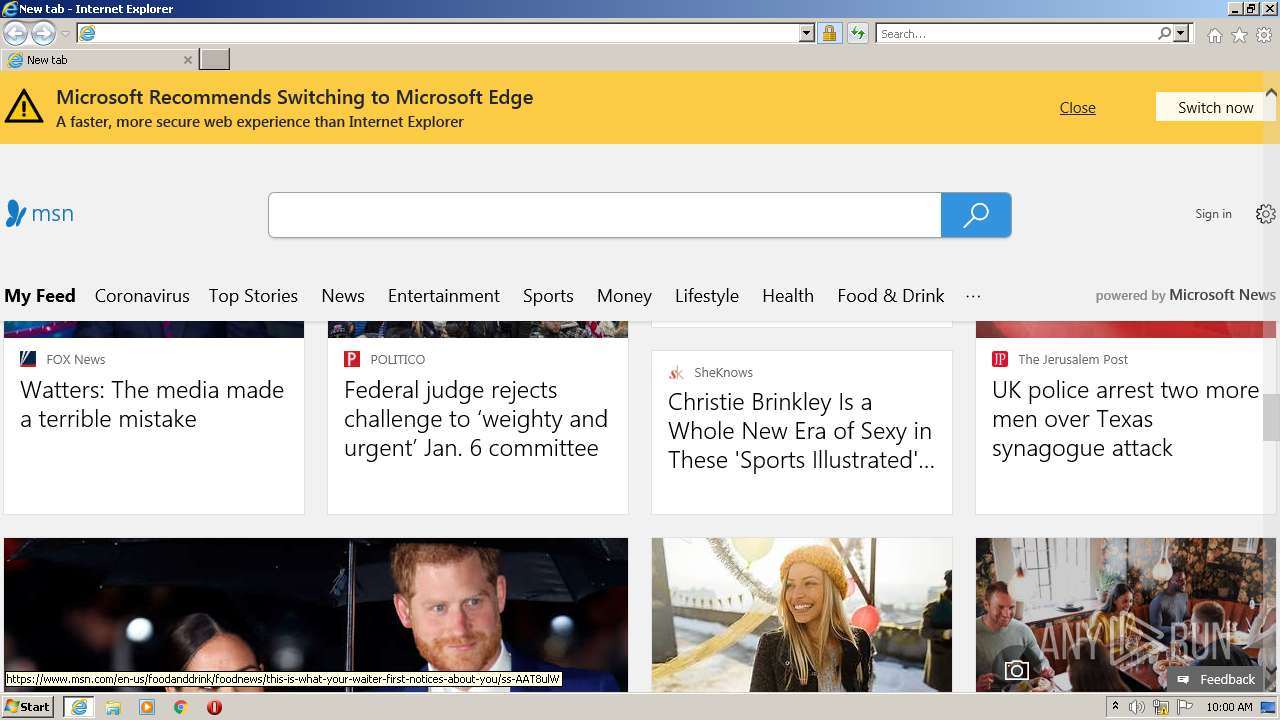This screenshot has height=720, width=1280.
Task: Click inside the IE address bar
Action: tap(447, 33)
